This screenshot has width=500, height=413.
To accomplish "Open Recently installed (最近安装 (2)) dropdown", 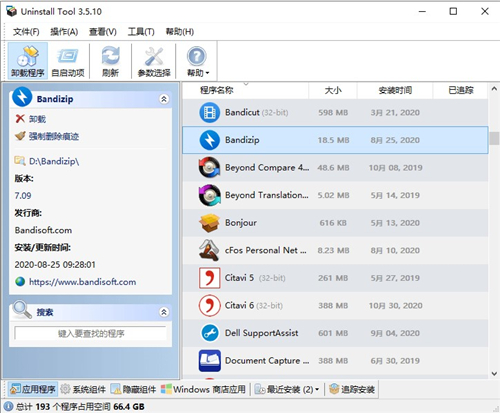I will click(x=287, y=389).
